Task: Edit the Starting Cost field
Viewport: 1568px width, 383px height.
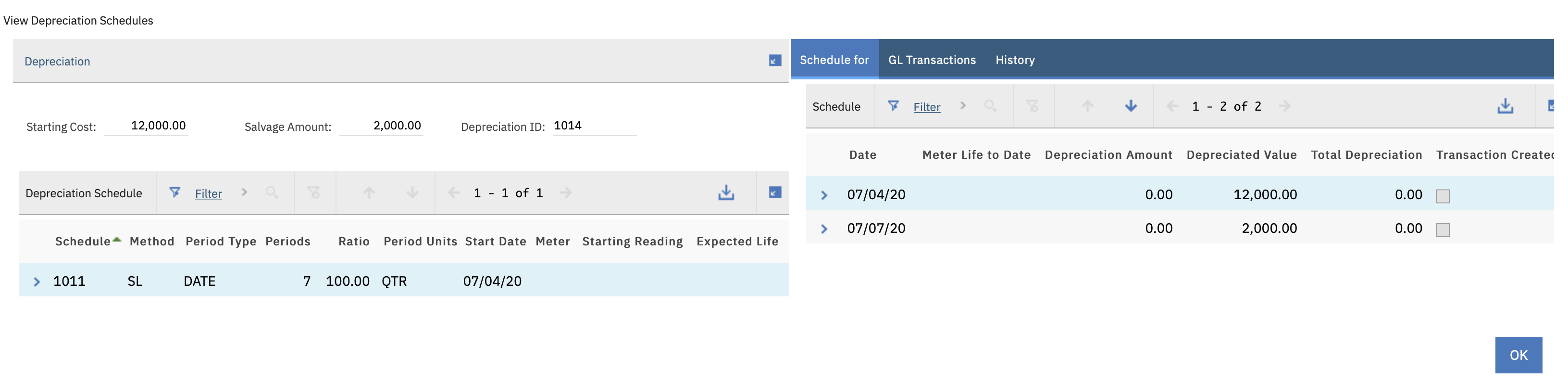Action: tap(147, 126)
